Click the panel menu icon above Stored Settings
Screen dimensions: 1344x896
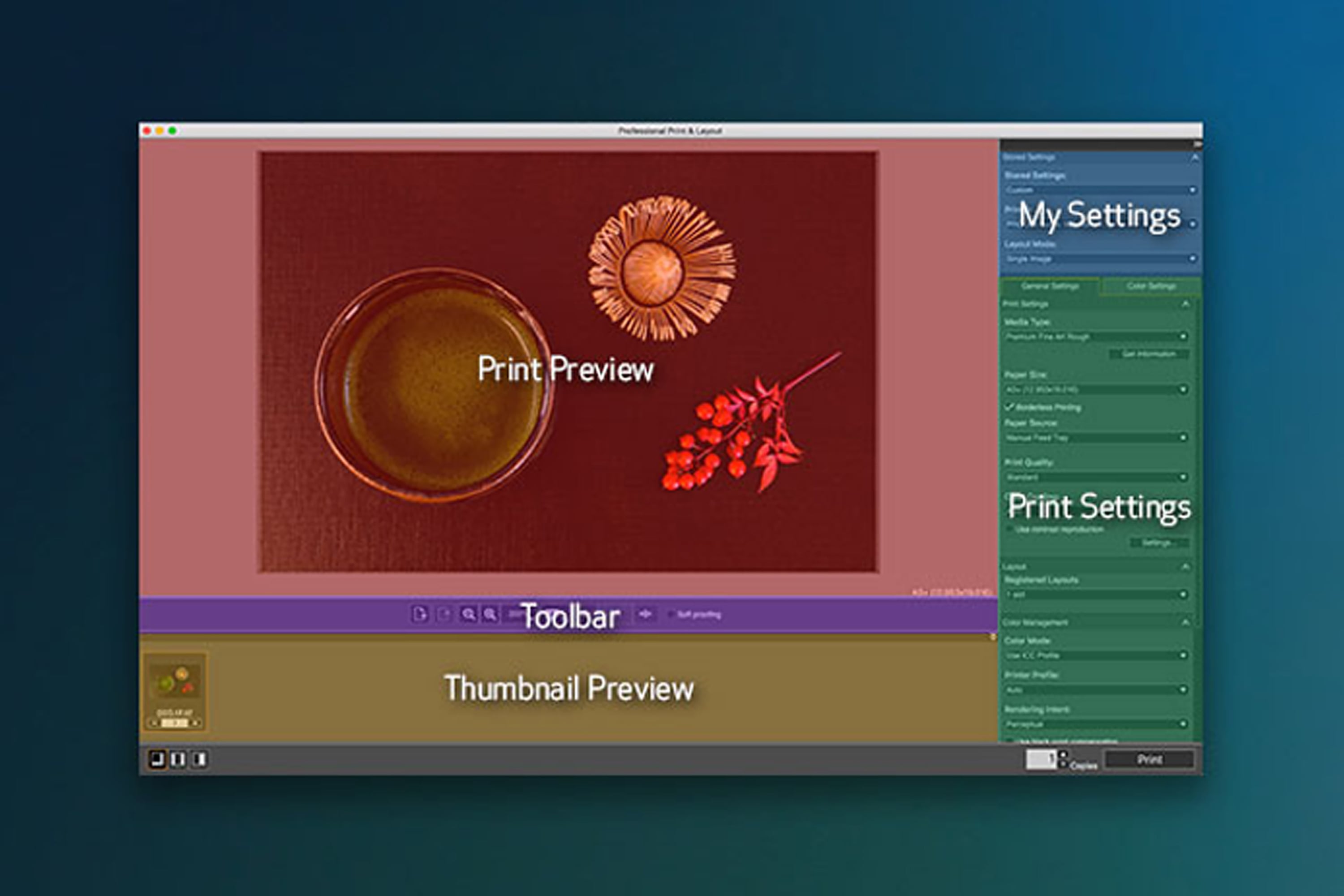(x=1197, y=144)
